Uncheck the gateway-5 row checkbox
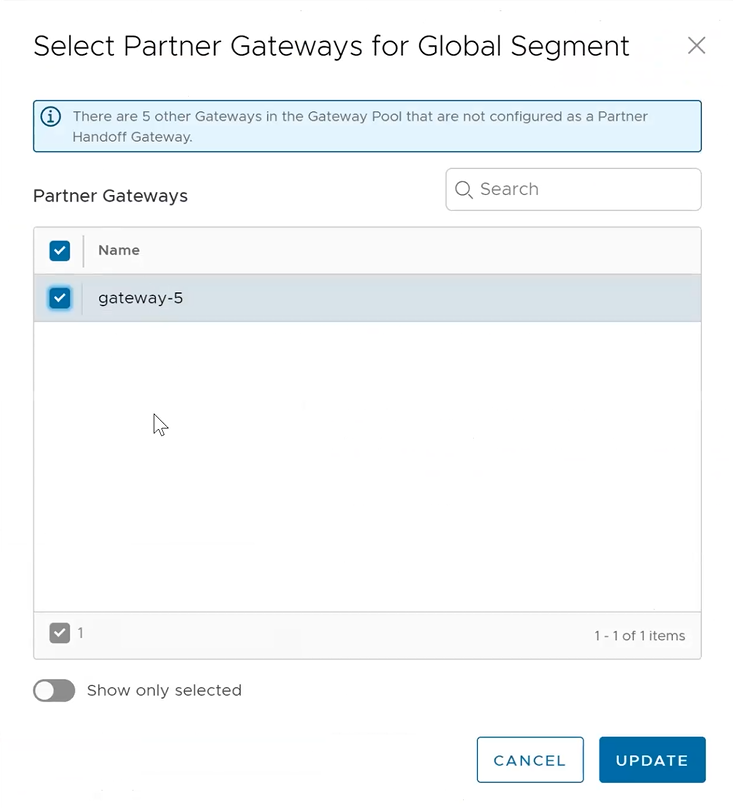 (59, 298)
